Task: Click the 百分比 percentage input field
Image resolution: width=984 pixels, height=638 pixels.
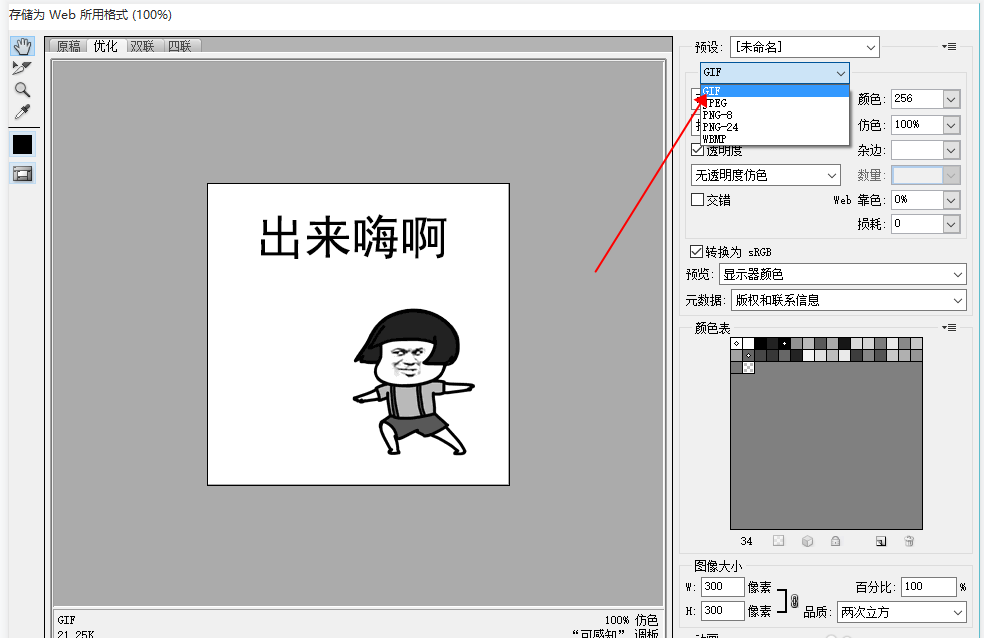Action: click(928, 587)
